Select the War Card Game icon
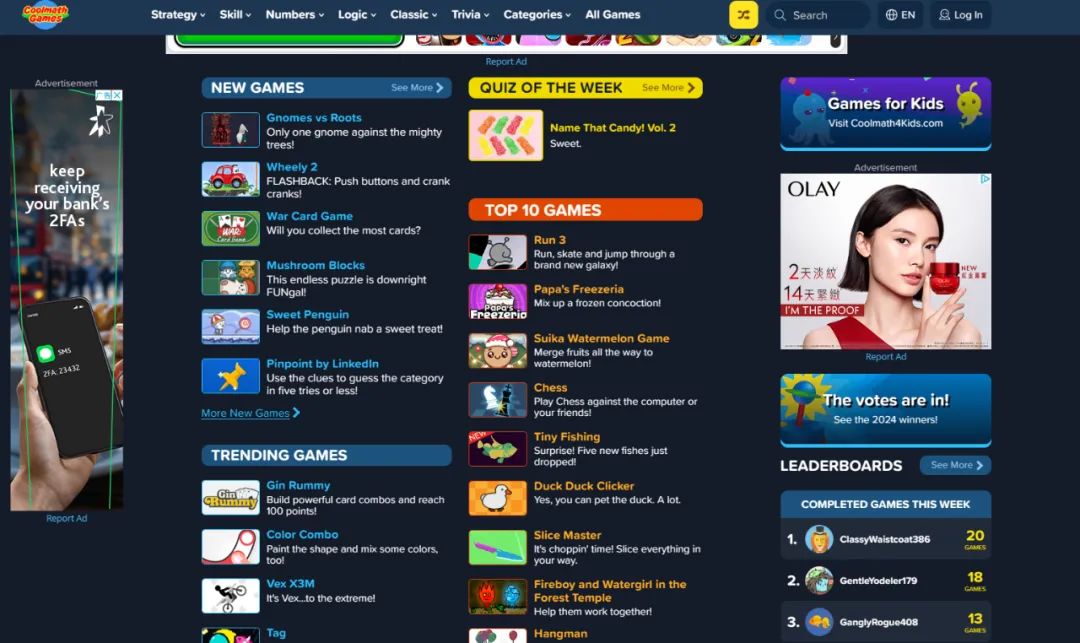 pyautogui.click(x=231, y=228)
